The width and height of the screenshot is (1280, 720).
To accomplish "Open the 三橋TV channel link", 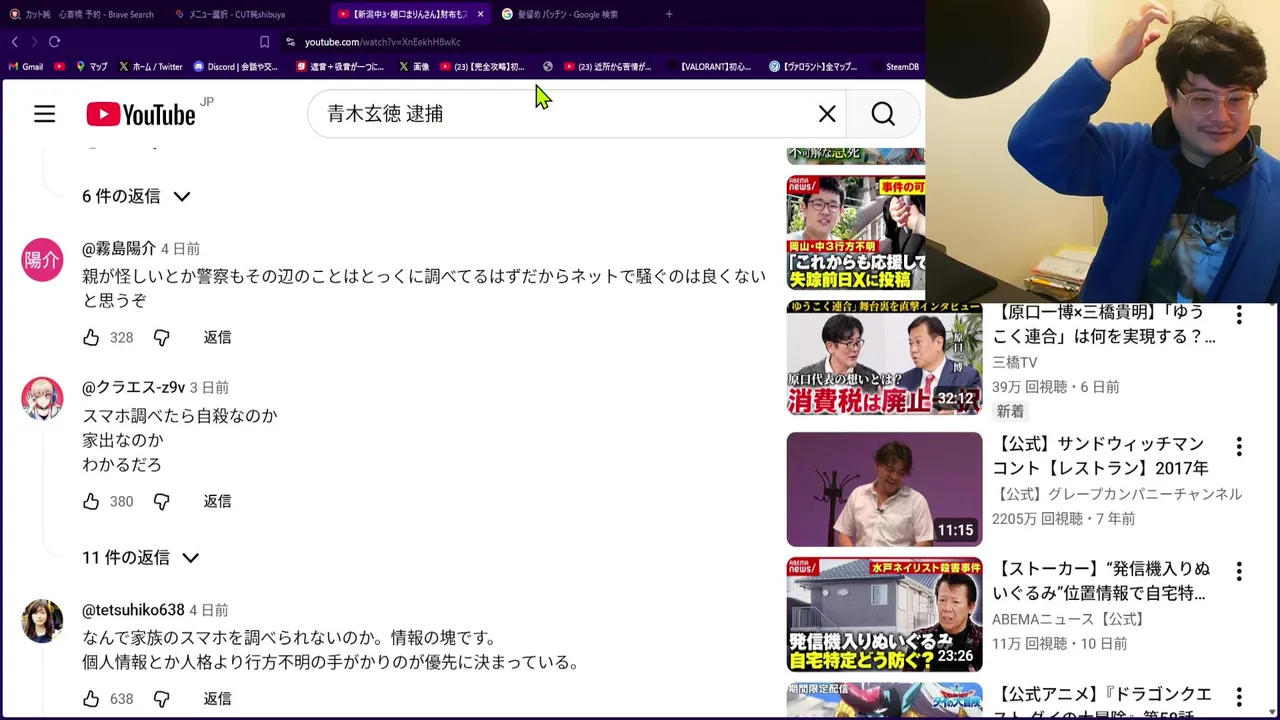I will click(1015, 363).
